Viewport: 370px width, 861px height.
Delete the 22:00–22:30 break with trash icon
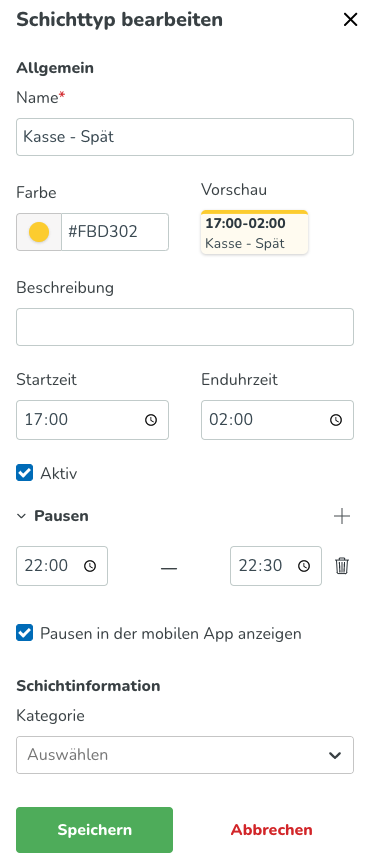[342, 566]
